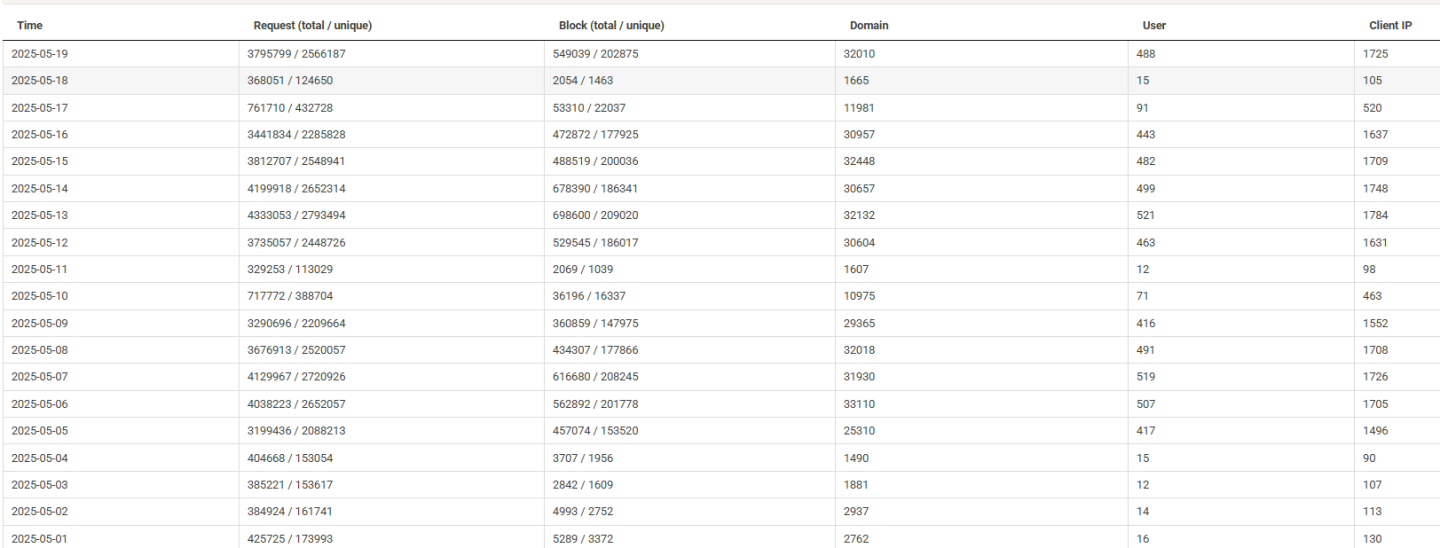1440x548 pixels.
Task: Select block value 36196 / 16337
Action: [590, 297]
